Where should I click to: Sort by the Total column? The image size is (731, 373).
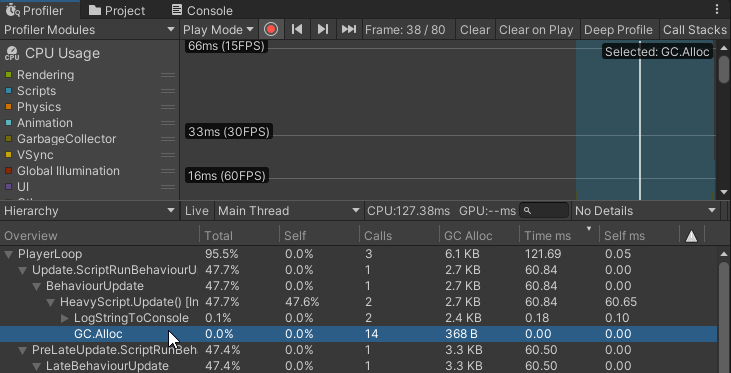[240, 236]
